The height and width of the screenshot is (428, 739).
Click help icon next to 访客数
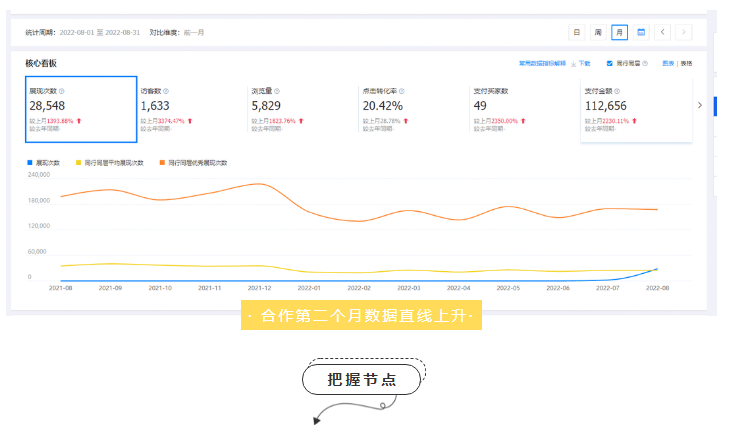pos(166,90)
